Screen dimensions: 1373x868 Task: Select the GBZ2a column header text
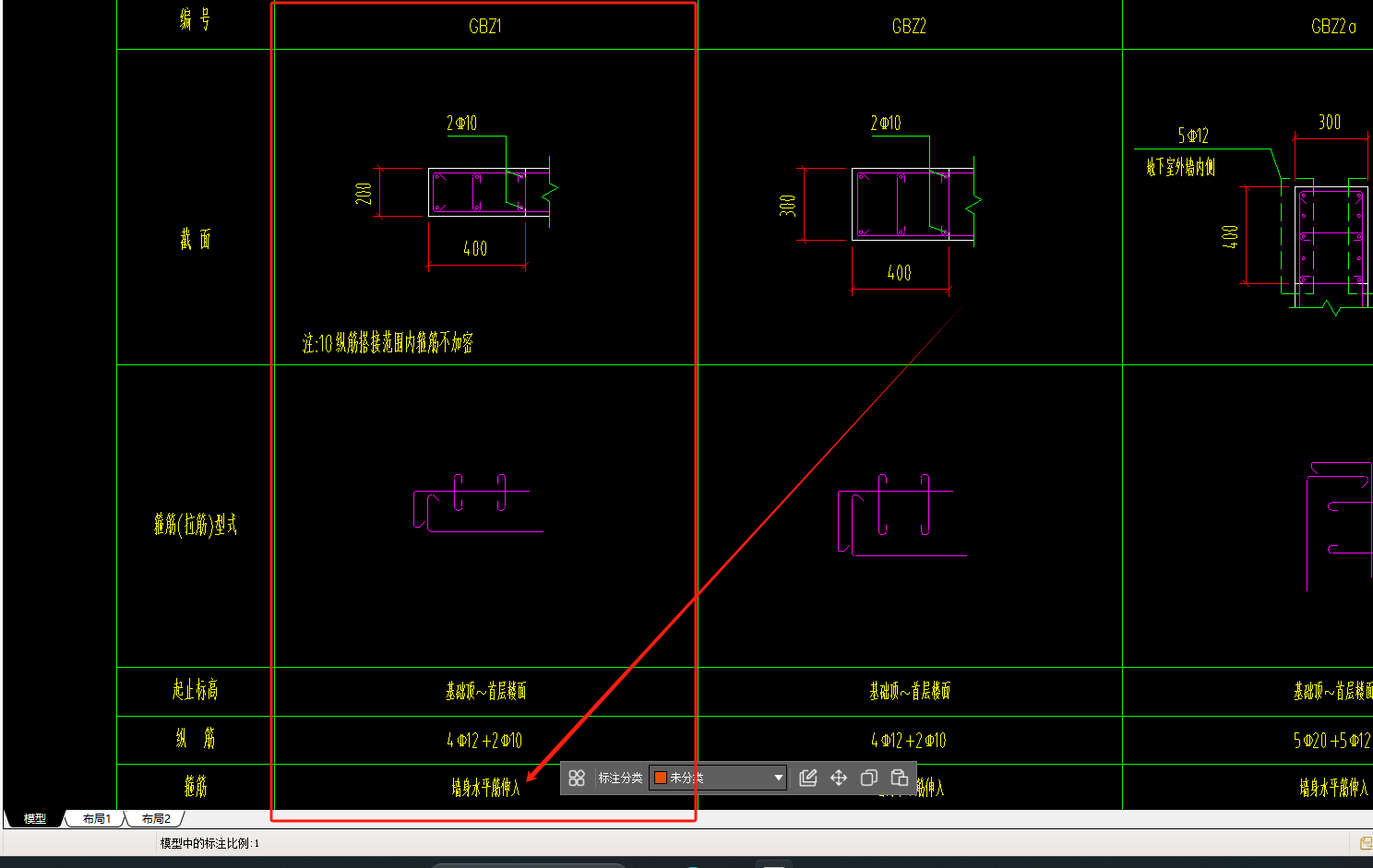[1333, 27]
